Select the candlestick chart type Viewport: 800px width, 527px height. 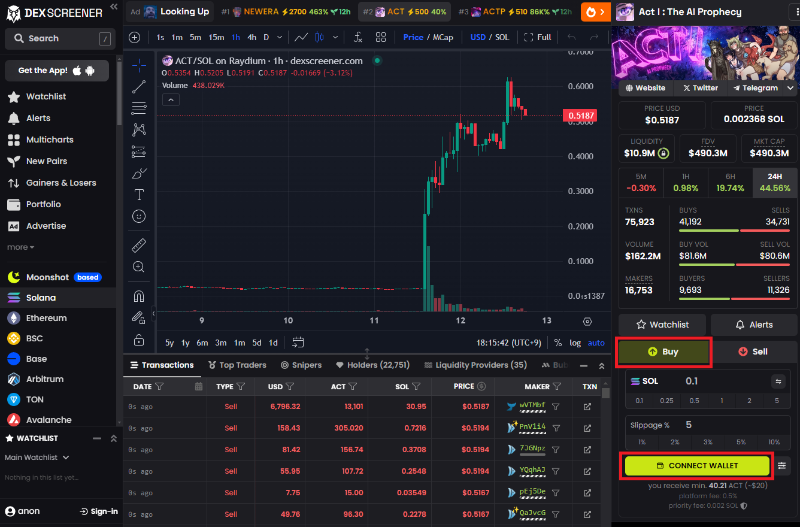coord(319,37)
